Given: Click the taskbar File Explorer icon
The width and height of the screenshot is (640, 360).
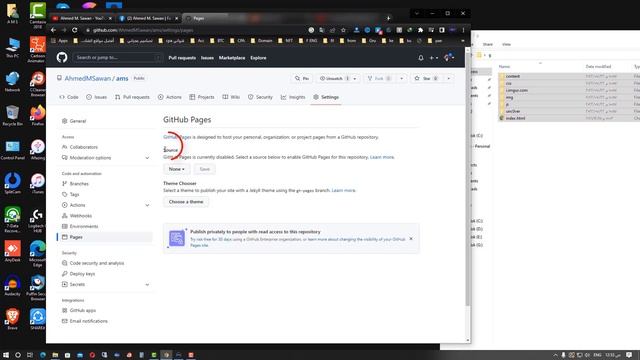Looking at the screenshot, I should [x=55, y=355].
